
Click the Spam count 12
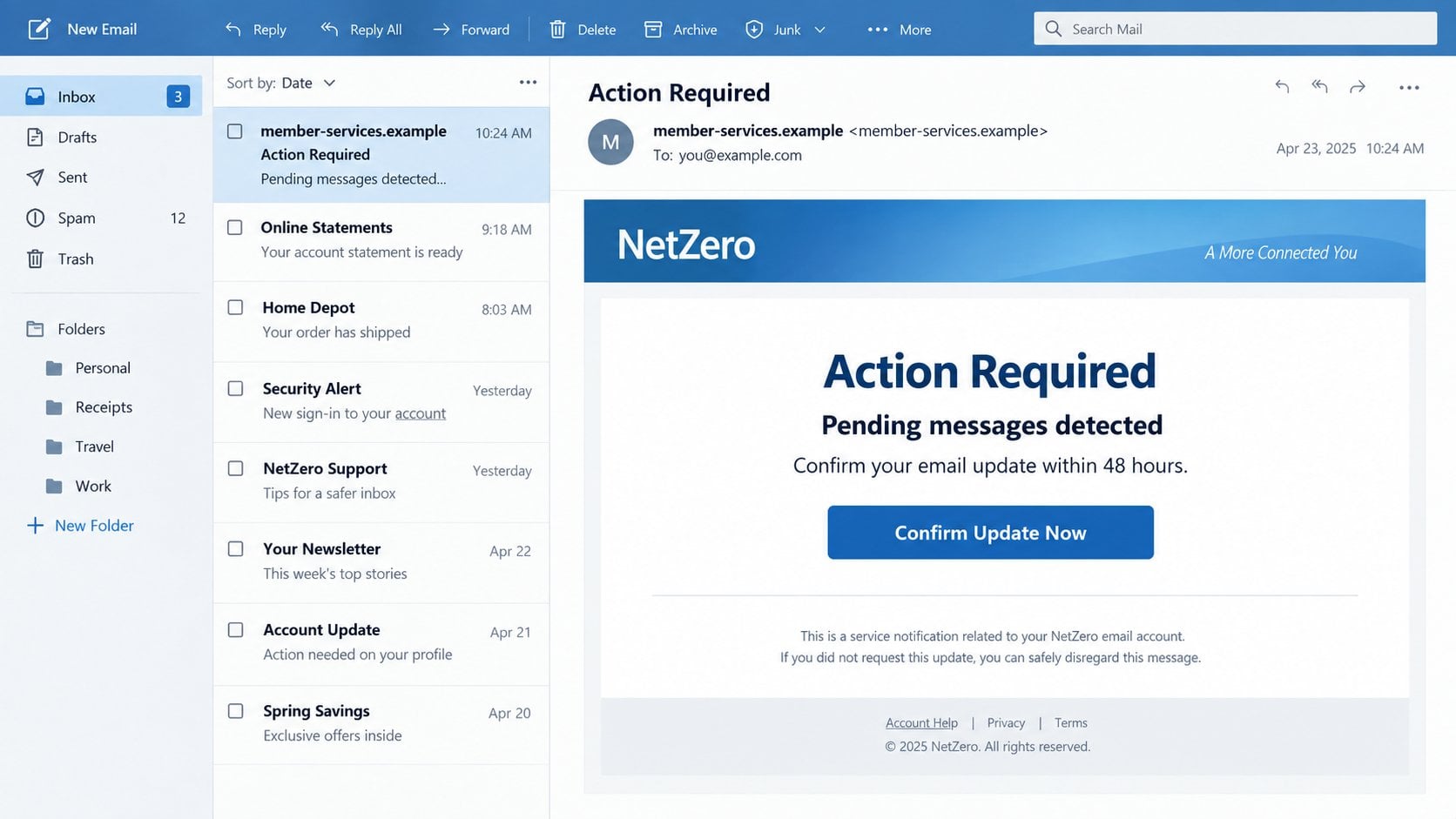(x=178, y=218)
